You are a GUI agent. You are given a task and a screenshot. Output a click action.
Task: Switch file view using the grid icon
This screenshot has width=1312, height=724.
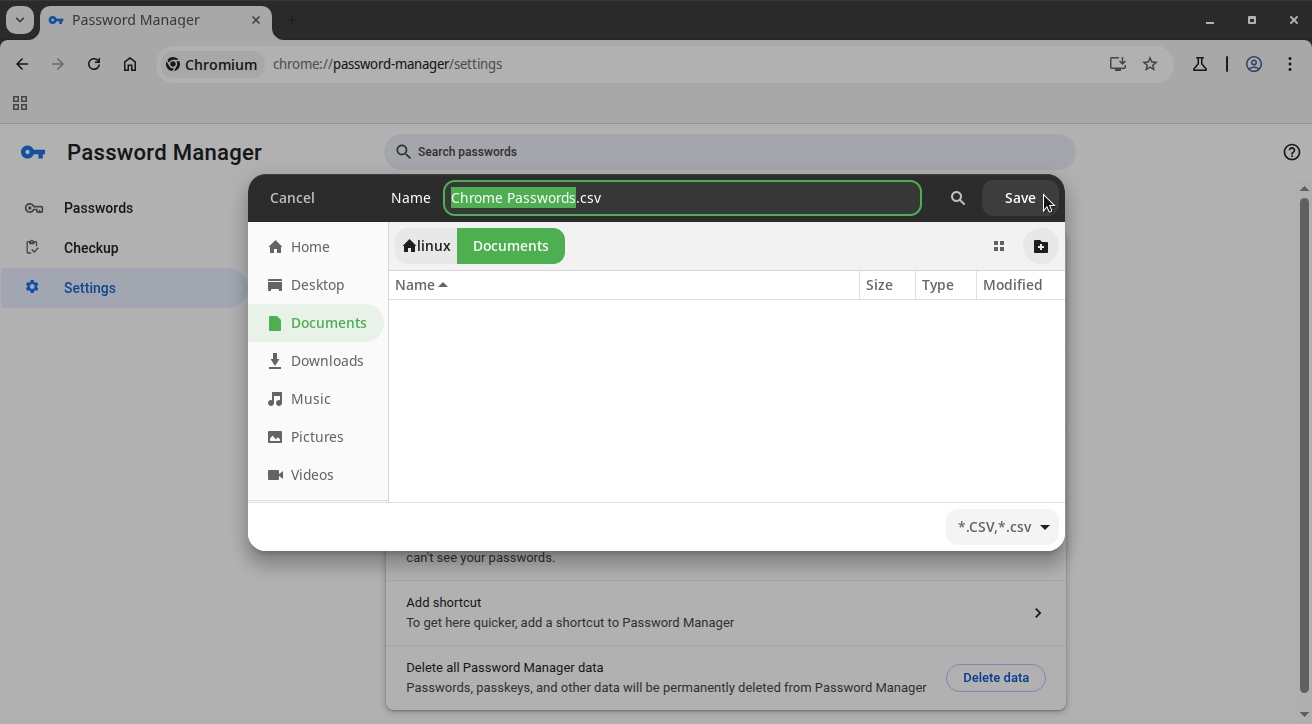[x=998, y=246]
